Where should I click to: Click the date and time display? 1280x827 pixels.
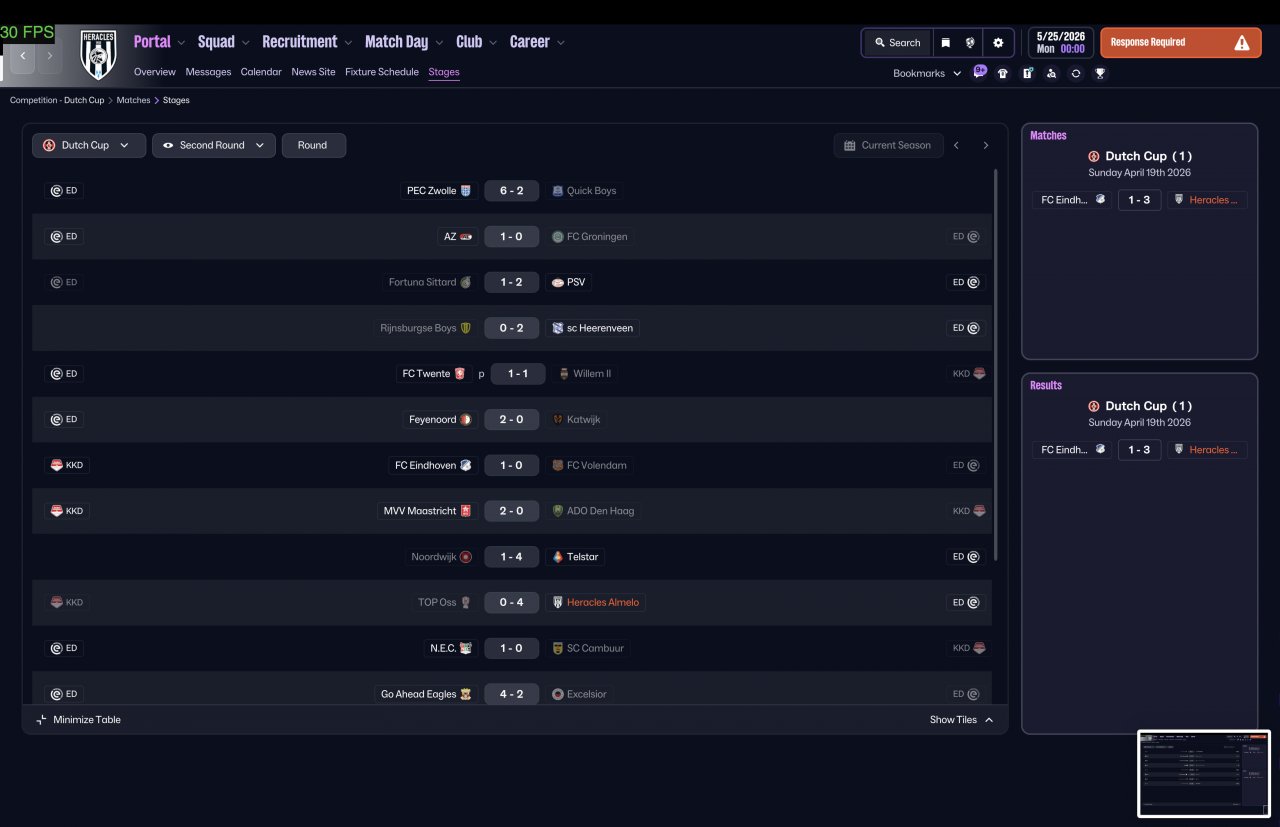(x=1060, y=42)
